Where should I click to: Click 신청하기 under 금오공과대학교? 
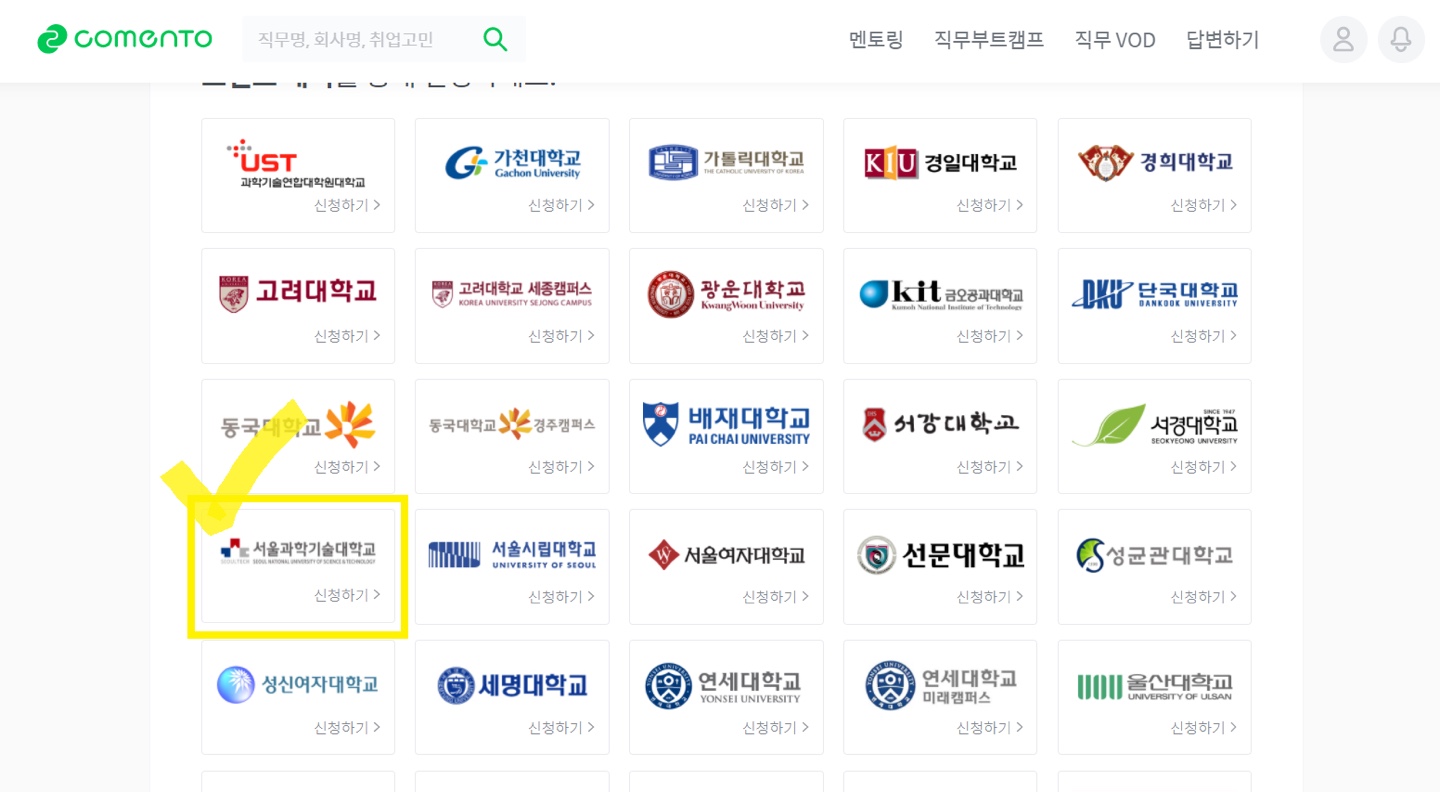(990, 336)
